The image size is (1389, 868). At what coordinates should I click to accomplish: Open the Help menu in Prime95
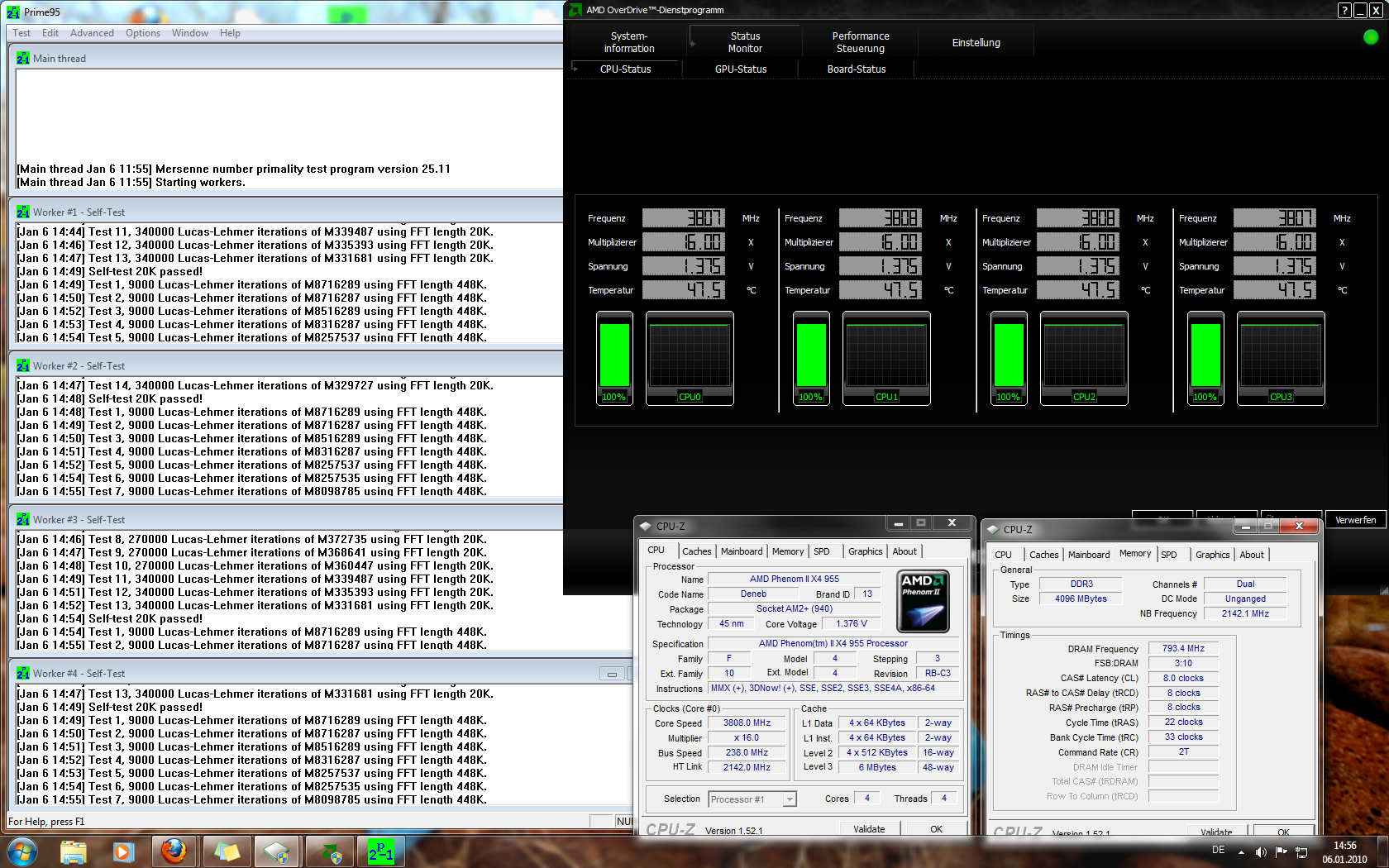[x=230, y=33]
